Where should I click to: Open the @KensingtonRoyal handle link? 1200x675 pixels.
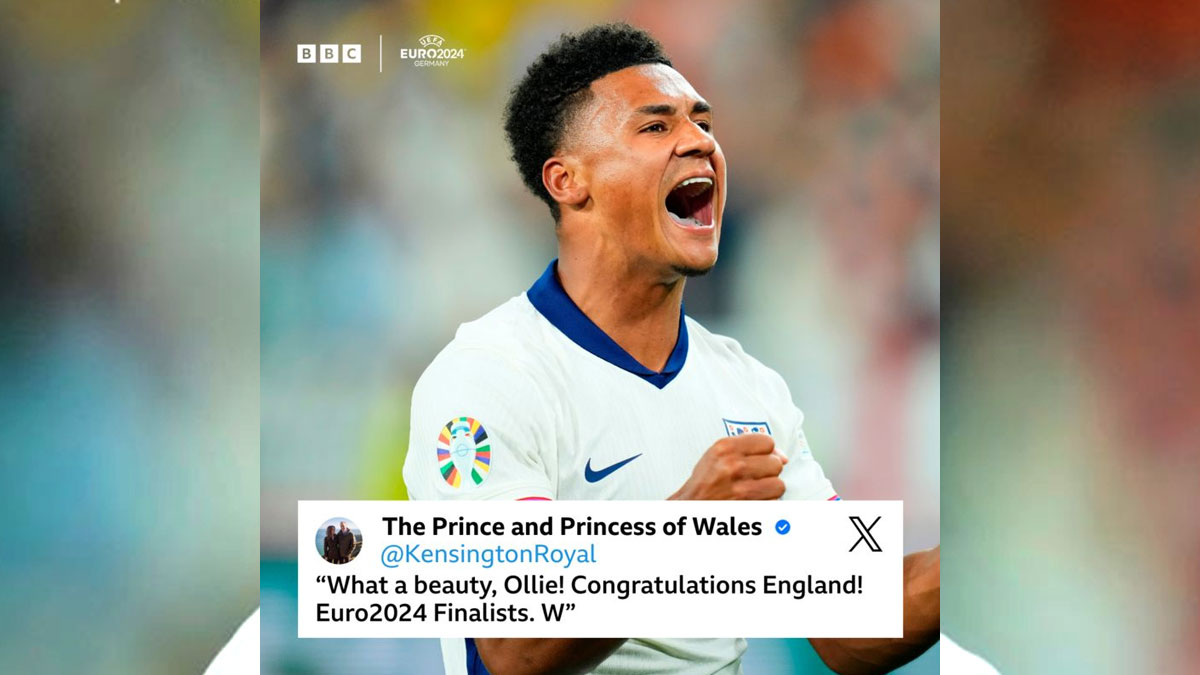(x=488, y=554)
